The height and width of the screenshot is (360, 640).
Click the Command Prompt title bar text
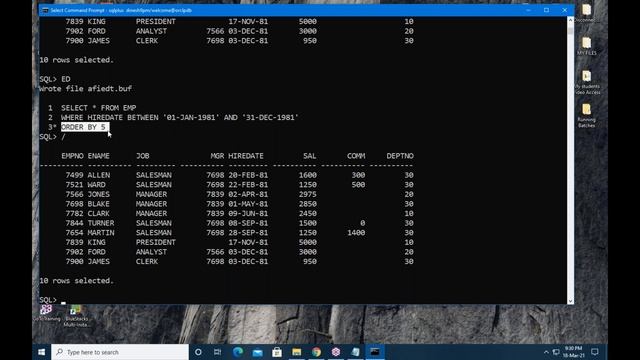(x=121, y=10)
